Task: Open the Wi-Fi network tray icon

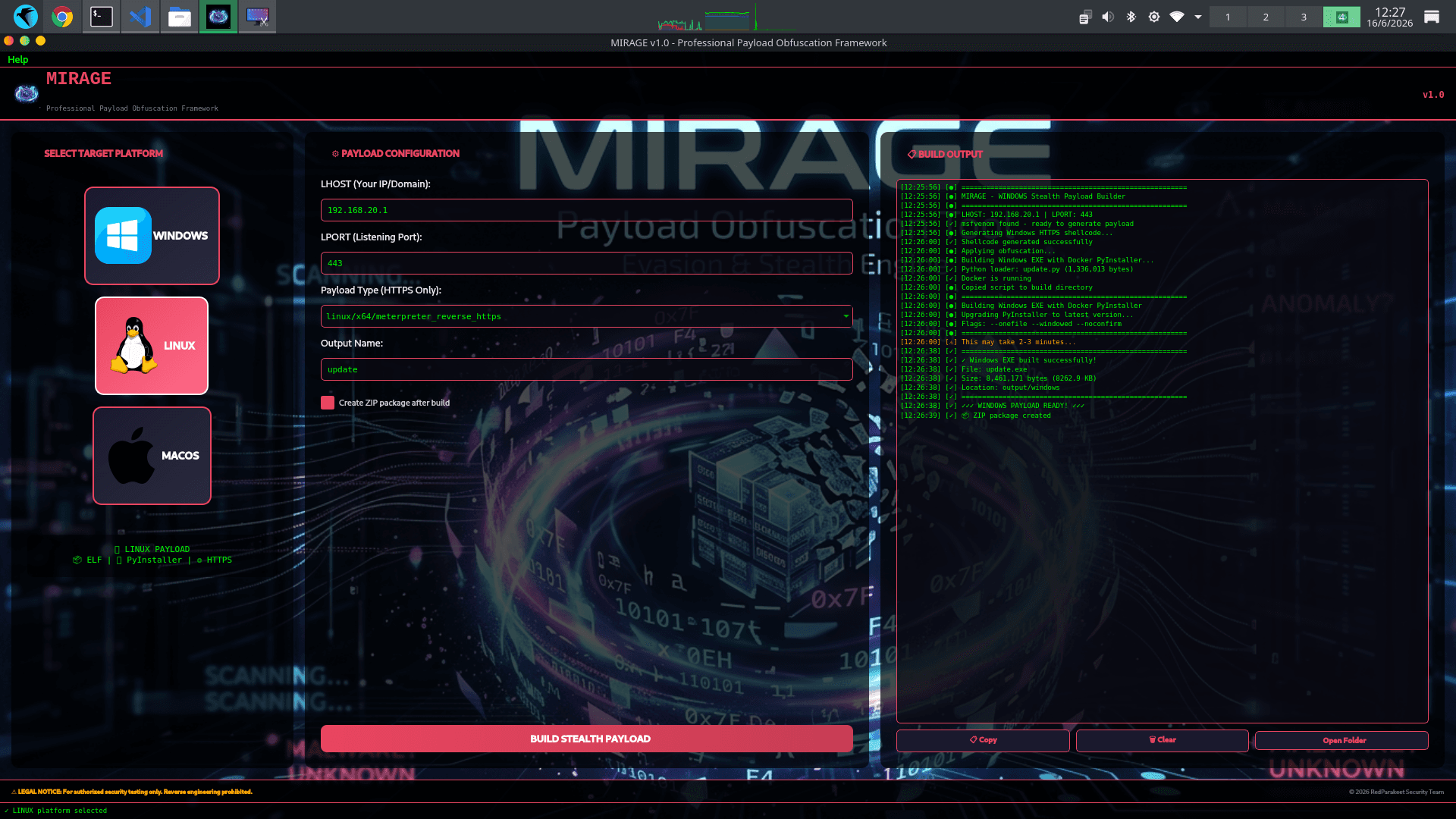Action: point(1177,17)
